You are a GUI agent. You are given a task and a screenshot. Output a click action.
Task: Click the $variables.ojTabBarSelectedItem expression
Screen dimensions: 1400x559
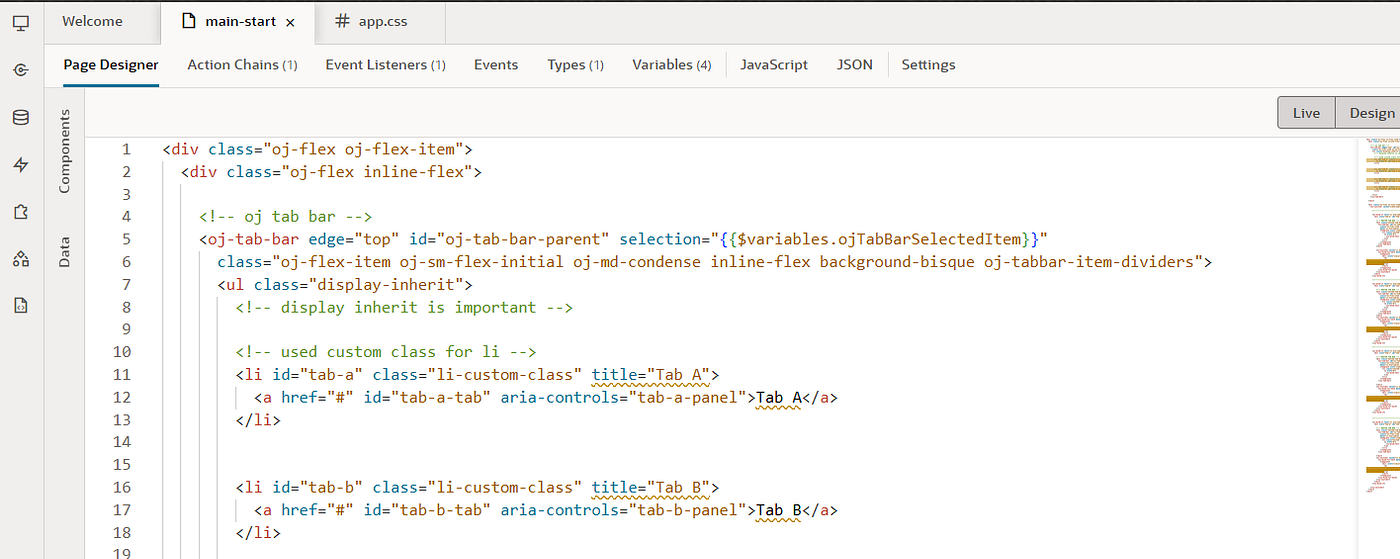point(880,239)
